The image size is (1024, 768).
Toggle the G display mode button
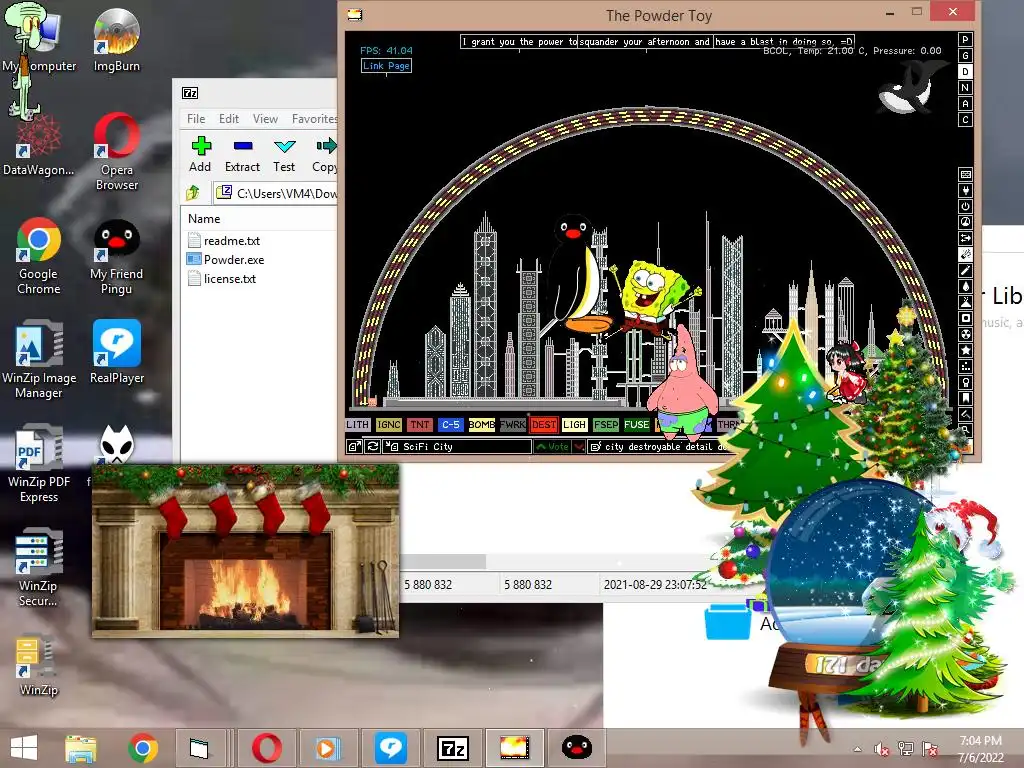click(x=965, y=56)
